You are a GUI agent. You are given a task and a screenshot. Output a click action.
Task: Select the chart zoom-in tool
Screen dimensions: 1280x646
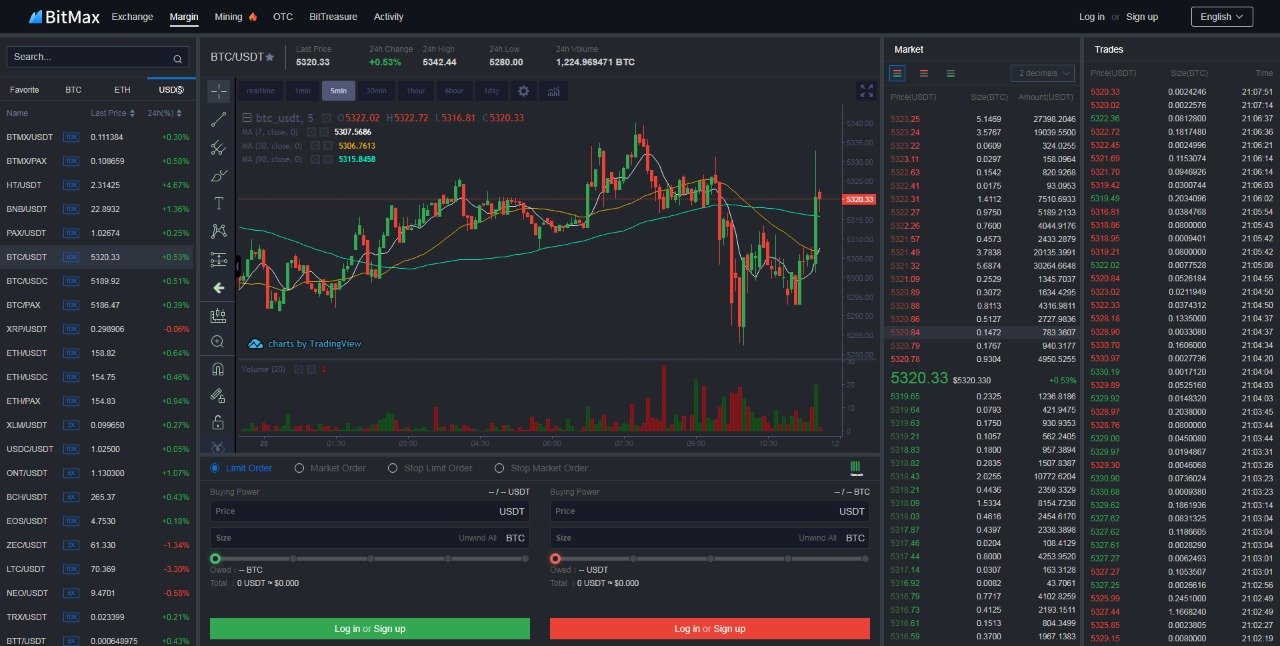click(219, 342)
